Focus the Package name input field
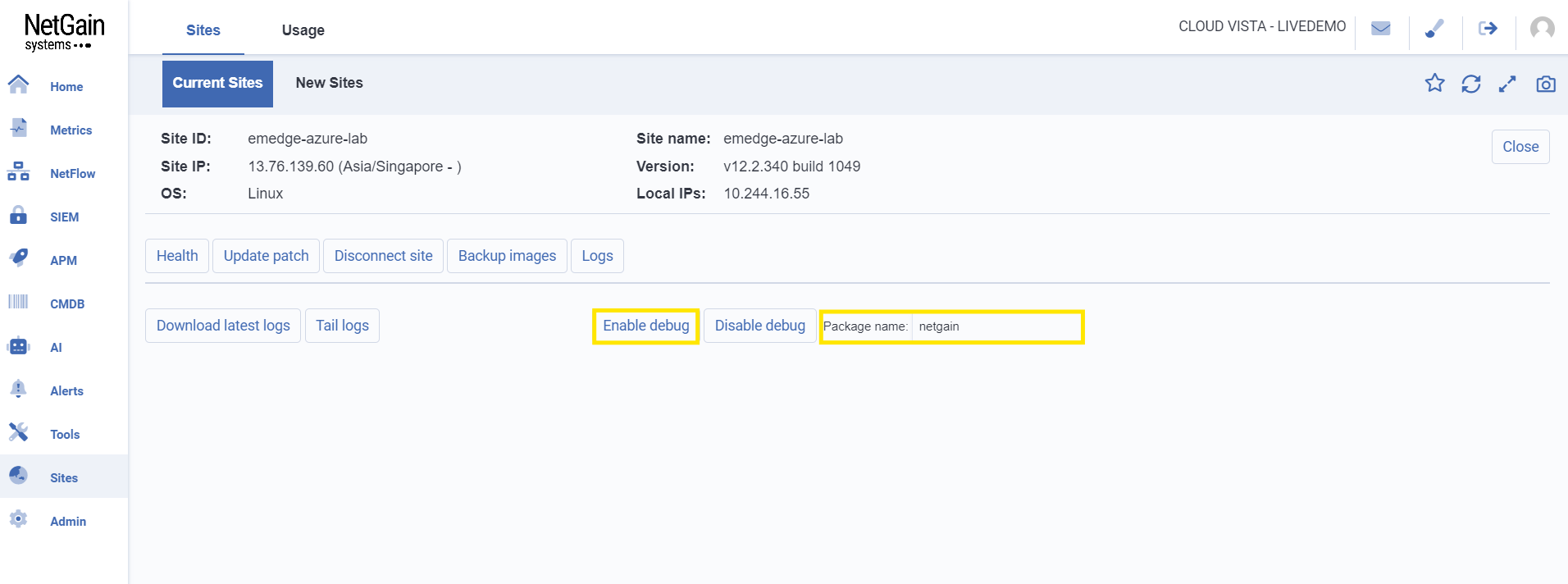 tap(996, 326)
